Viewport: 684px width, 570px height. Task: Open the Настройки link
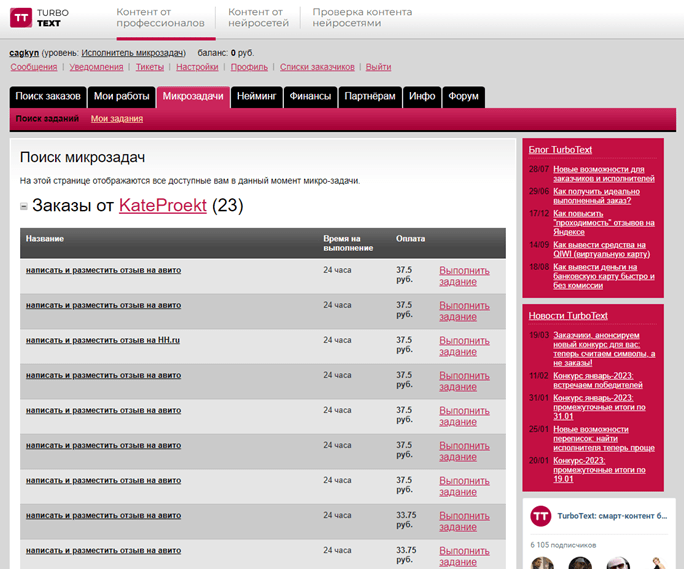point(197,67)
